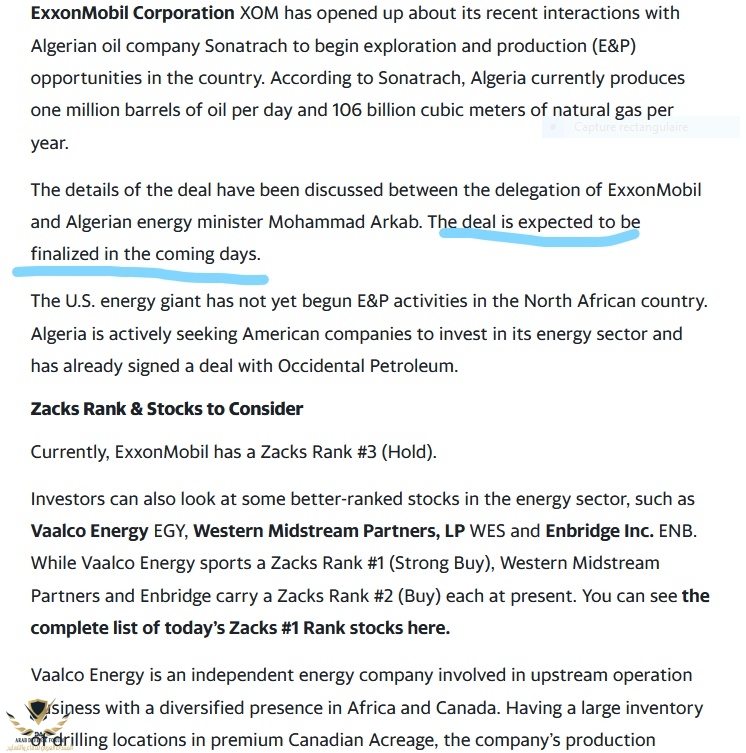Click the ENB ticker symbol
Screen dimensions: 746x753
pyautogui.click(x=677, y=531)
